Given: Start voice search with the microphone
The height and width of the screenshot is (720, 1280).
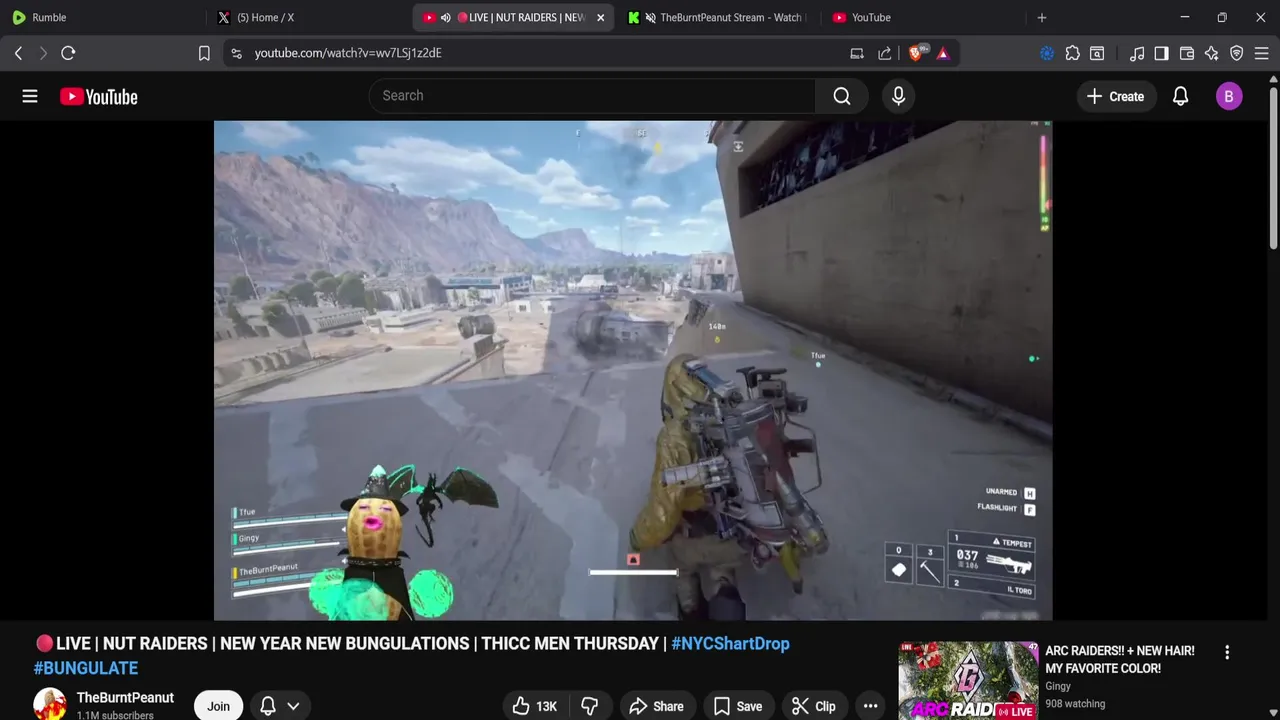Looking at the screenshot, I should tap(898, 96).
